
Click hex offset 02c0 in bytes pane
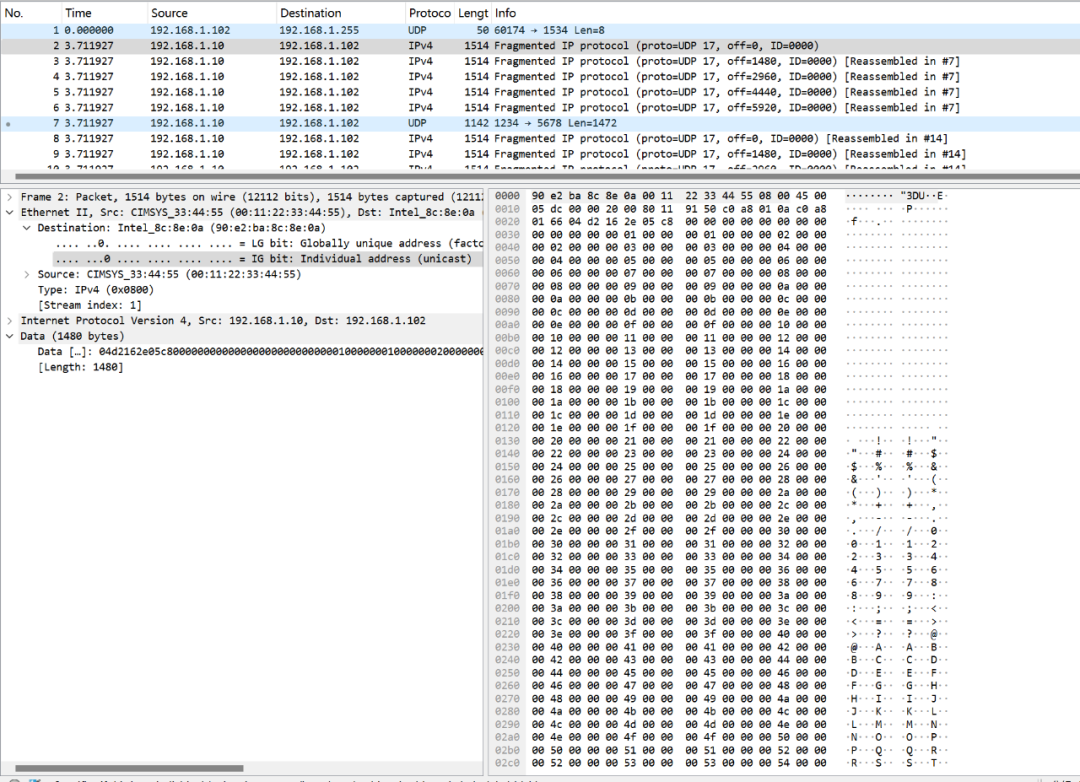click(507, 763)
